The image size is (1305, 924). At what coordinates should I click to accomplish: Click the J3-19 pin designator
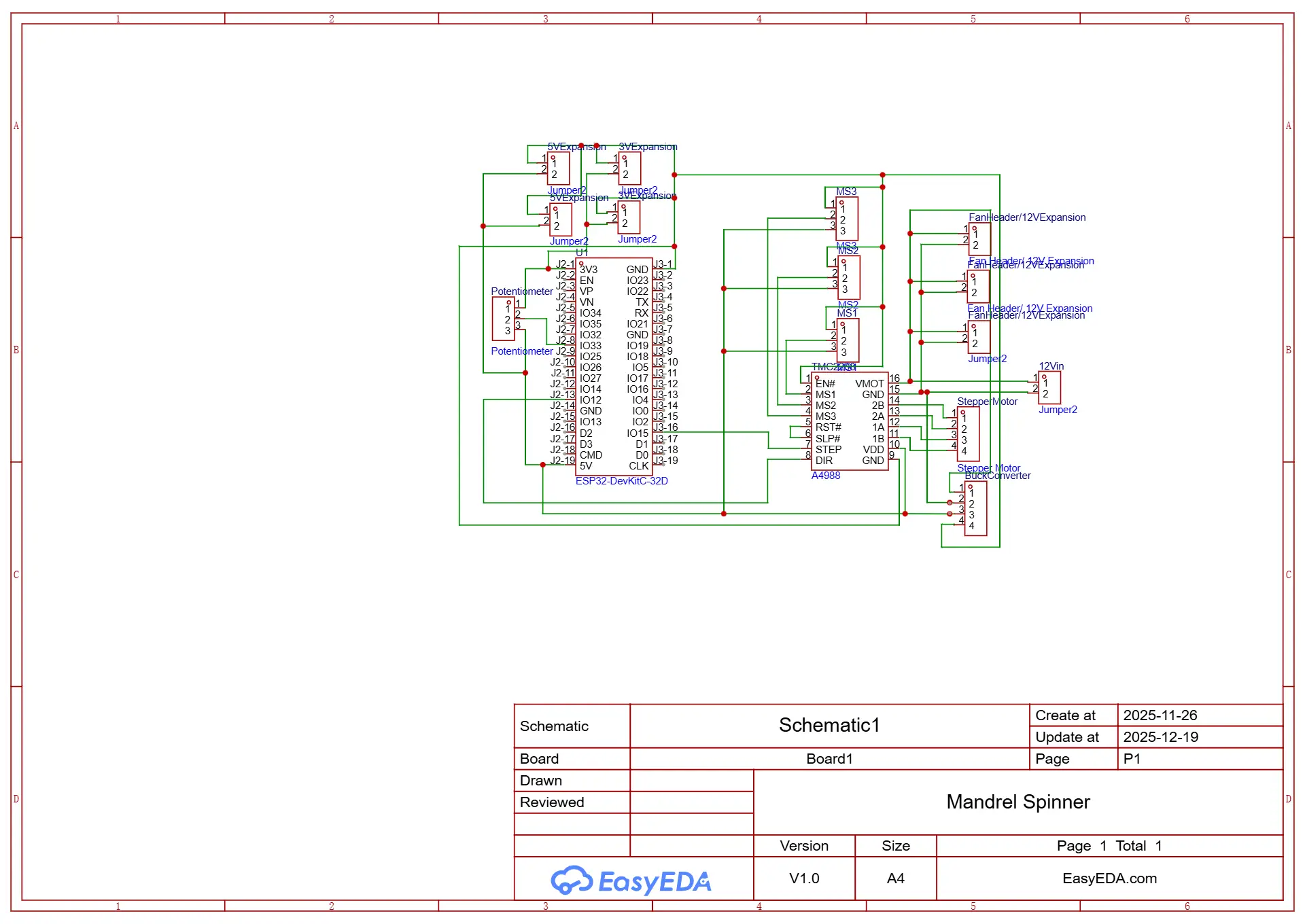click(666, 461)
